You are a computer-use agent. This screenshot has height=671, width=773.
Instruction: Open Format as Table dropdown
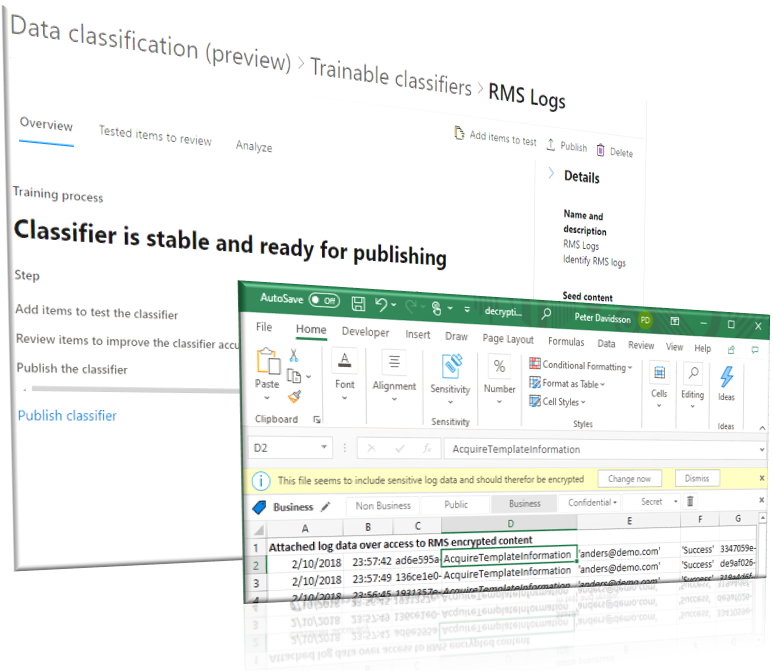(566, 383)
